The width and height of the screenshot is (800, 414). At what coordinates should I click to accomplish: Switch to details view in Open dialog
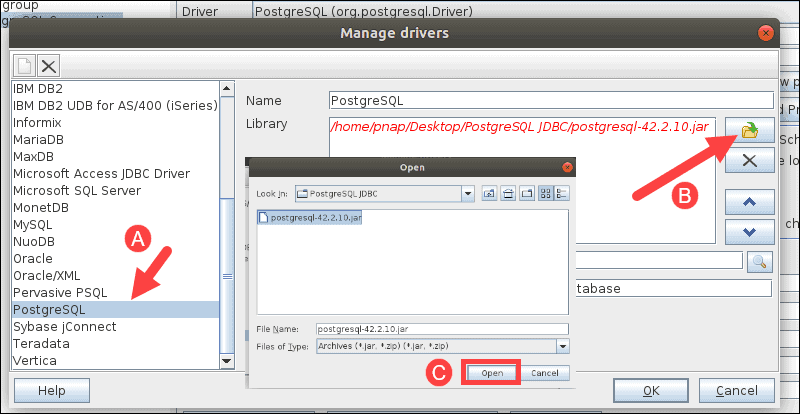(x=562, y=193)
